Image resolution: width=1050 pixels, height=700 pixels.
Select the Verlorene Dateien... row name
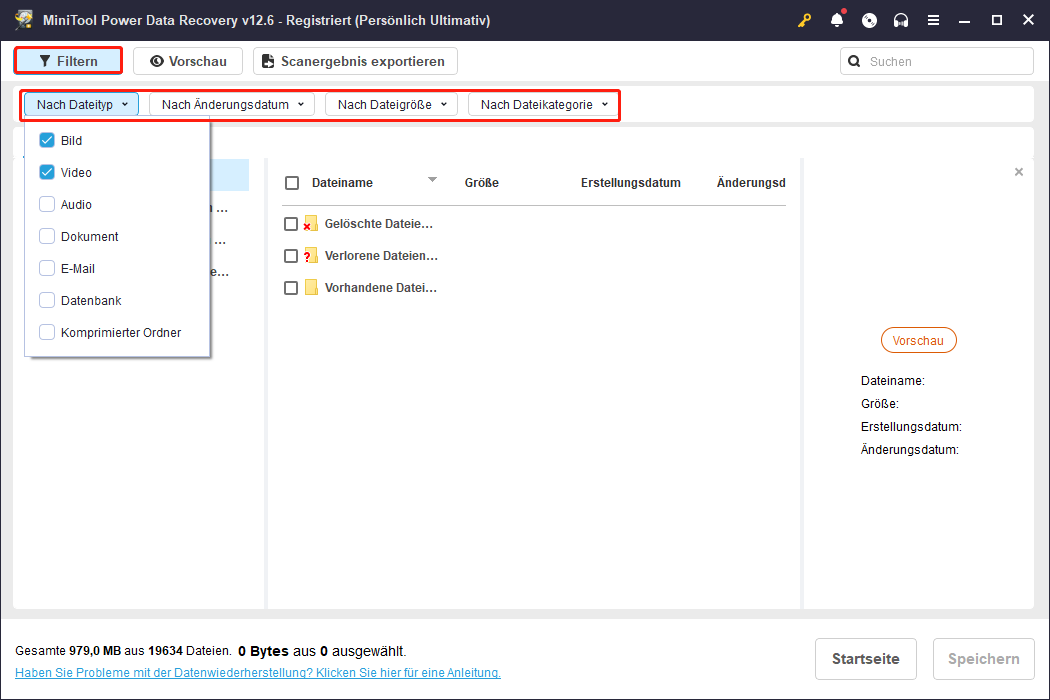[381, 256]
